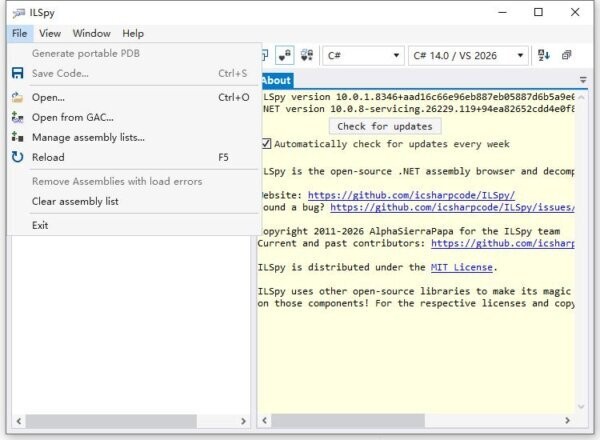600x440 pixels.
Task: Click Remove Assemblies with load errors entry
Action: tap(133, 181)
